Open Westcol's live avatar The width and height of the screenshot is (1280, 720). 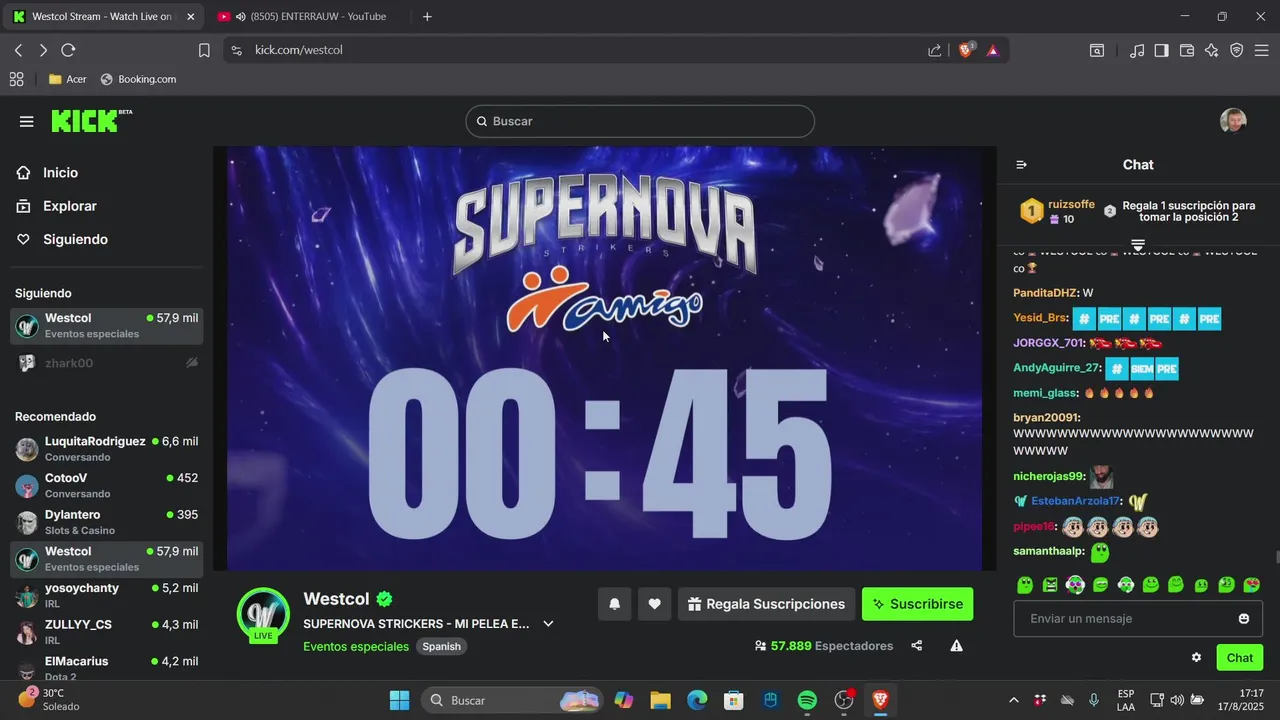click(263, 614)
